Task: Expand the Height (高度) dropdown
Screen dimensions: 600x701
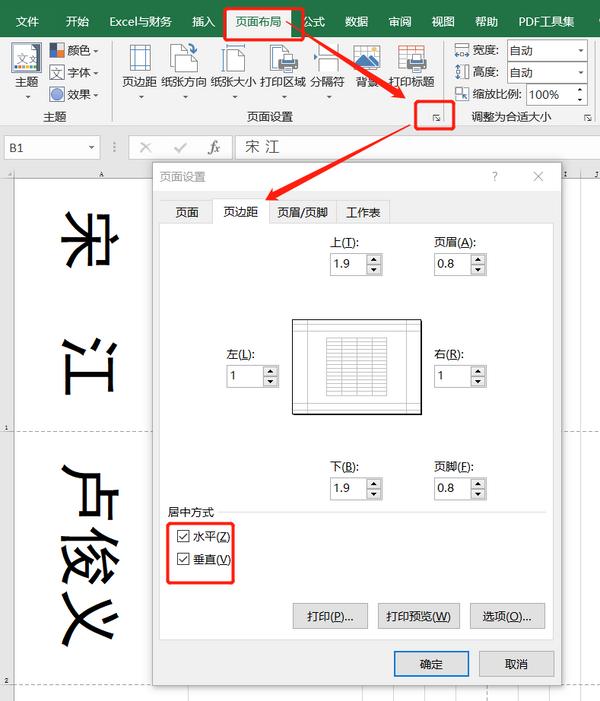Action: tap(580, 72)
